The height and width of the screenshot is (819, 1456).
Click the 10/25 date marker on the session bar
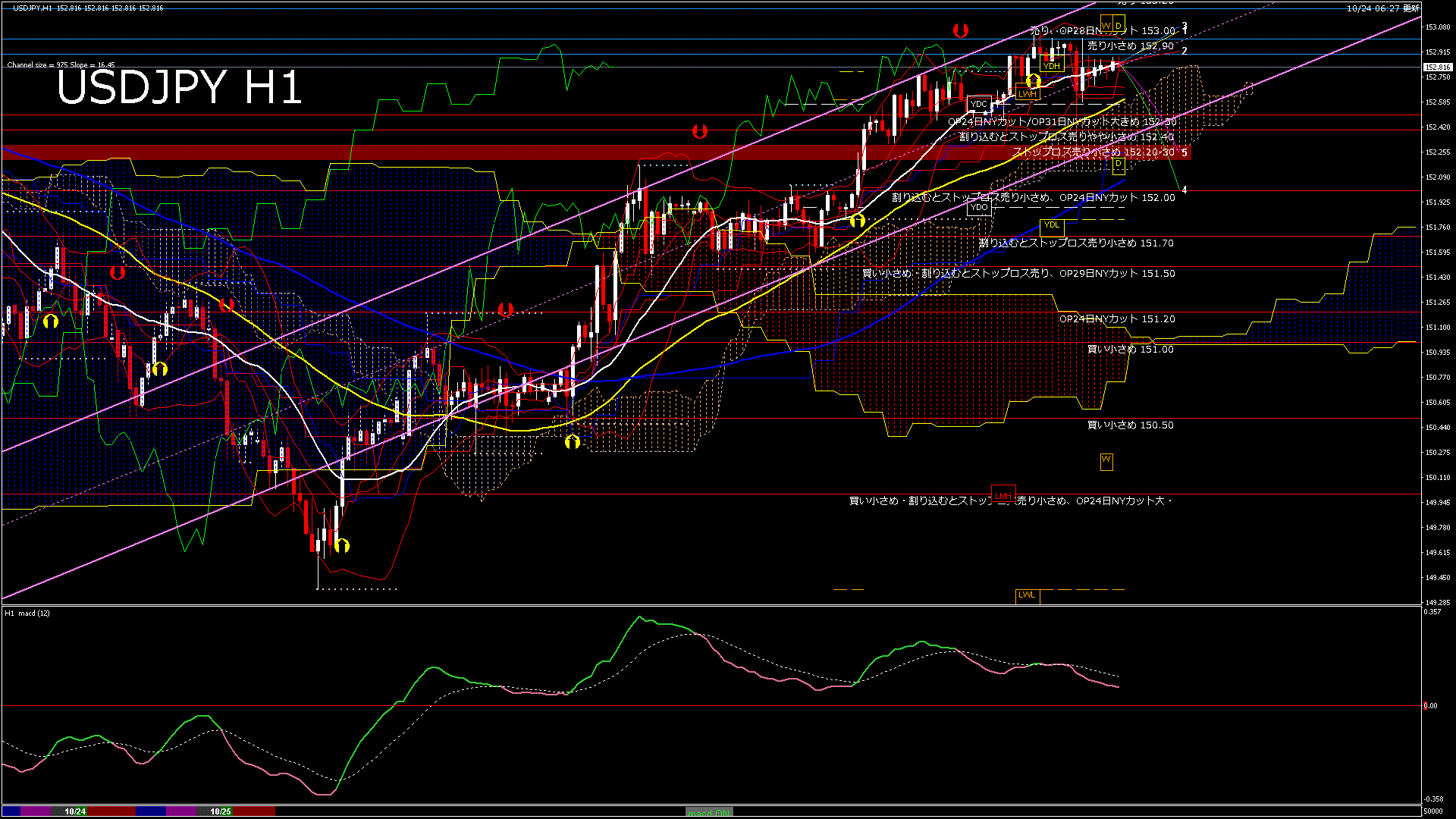pyautogui.click(x=221, y=811)
